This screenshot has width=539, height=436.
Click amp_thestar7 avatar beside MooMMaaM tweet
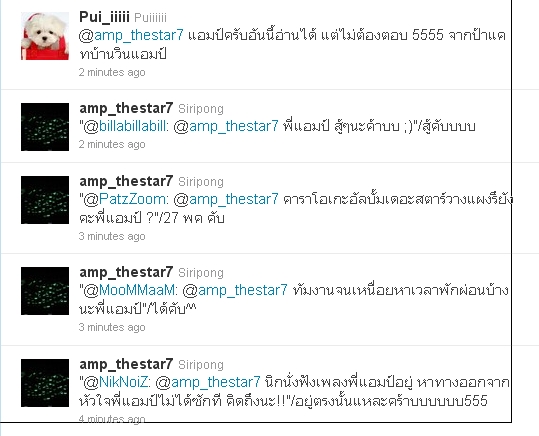coord(45,291)
